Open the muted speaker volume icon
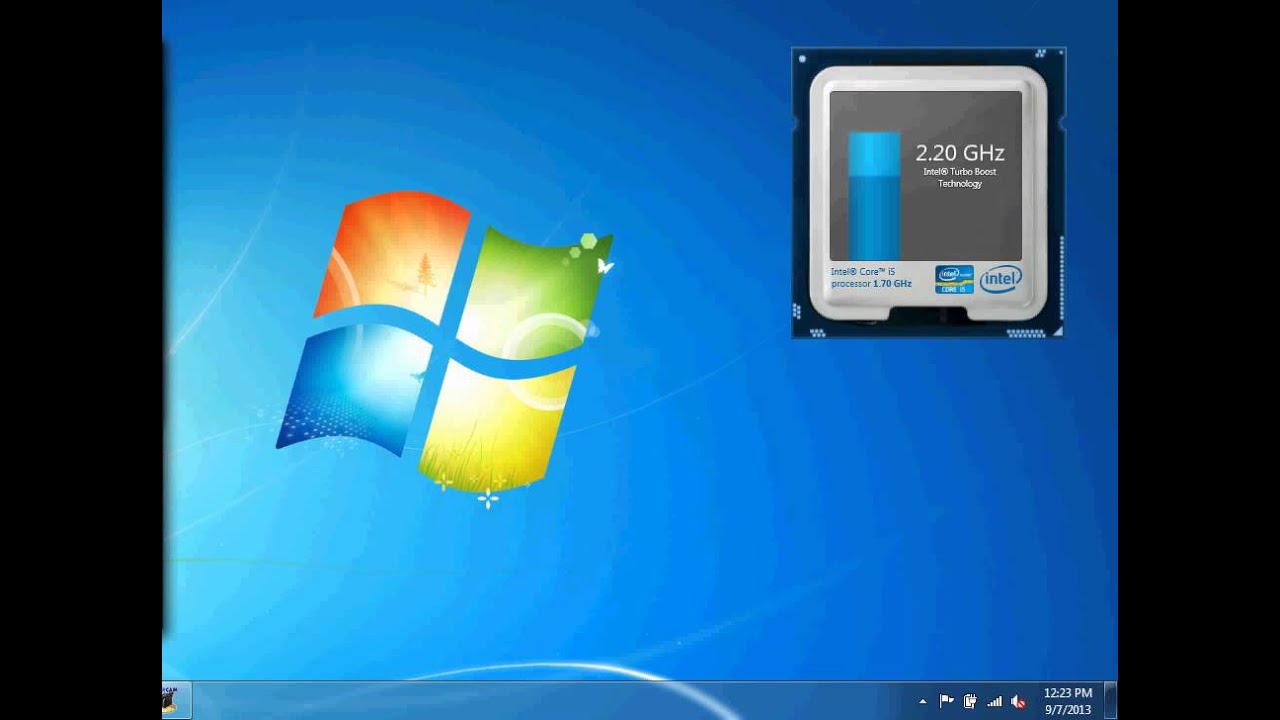The width and height of the screenshot is (1280, 720). tap(1018, 701)
